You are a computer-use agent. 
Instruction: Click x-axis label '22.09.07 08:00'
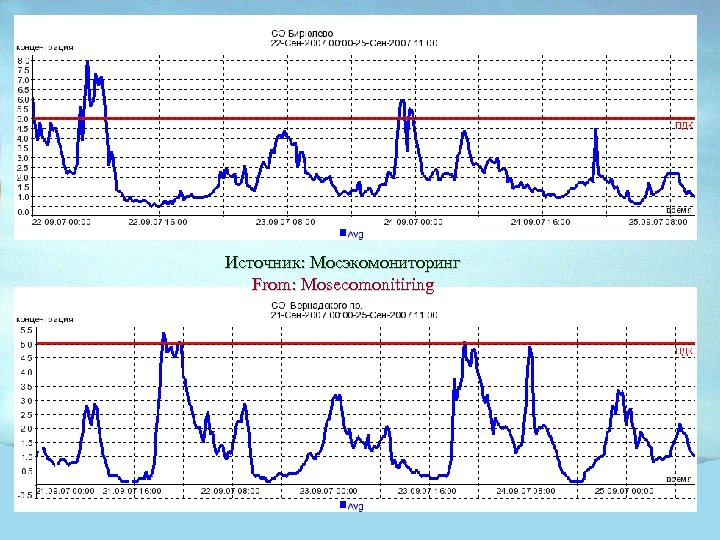230,491
